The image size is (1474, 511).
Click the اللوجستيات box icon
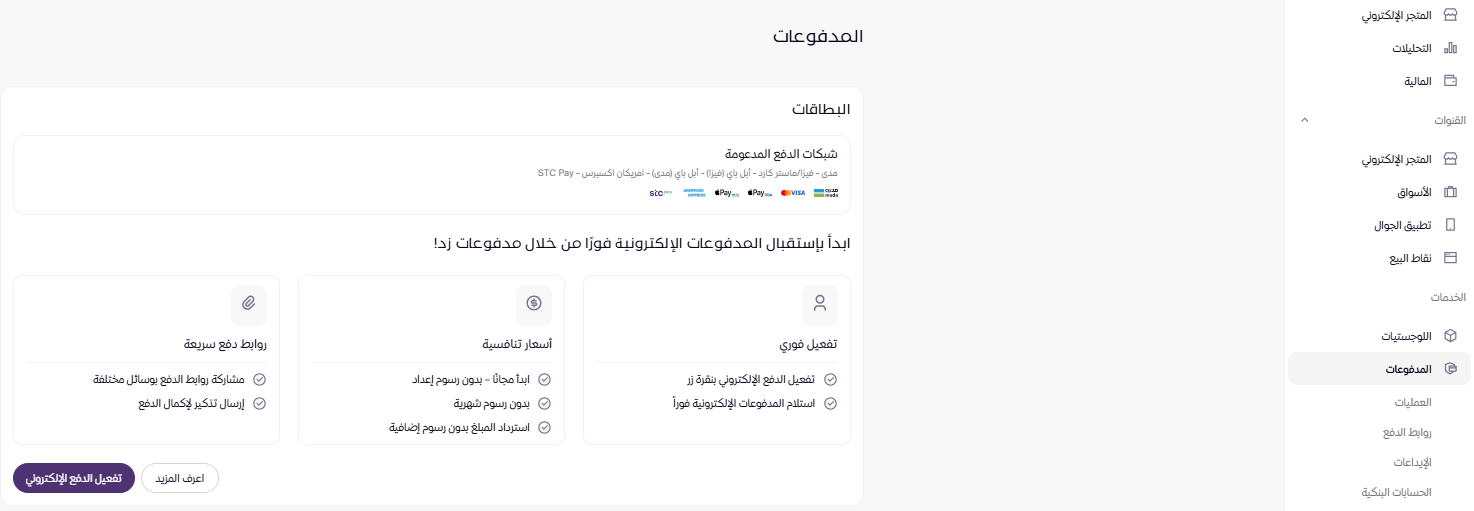(1450, 336)
